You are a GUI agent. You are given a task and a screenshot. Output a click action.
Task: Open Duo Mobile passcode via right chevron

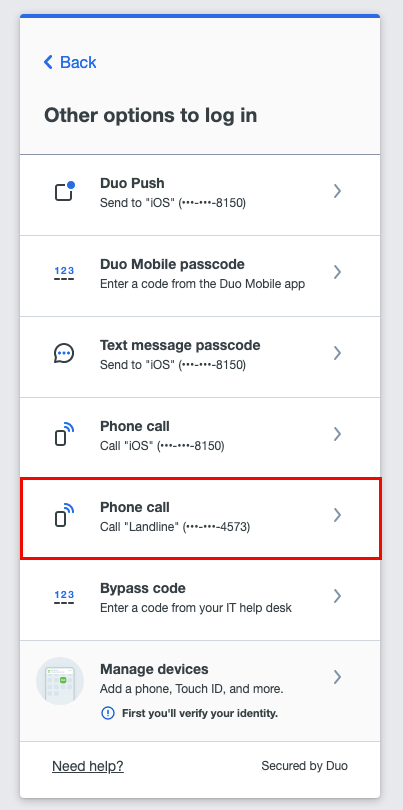337,272
